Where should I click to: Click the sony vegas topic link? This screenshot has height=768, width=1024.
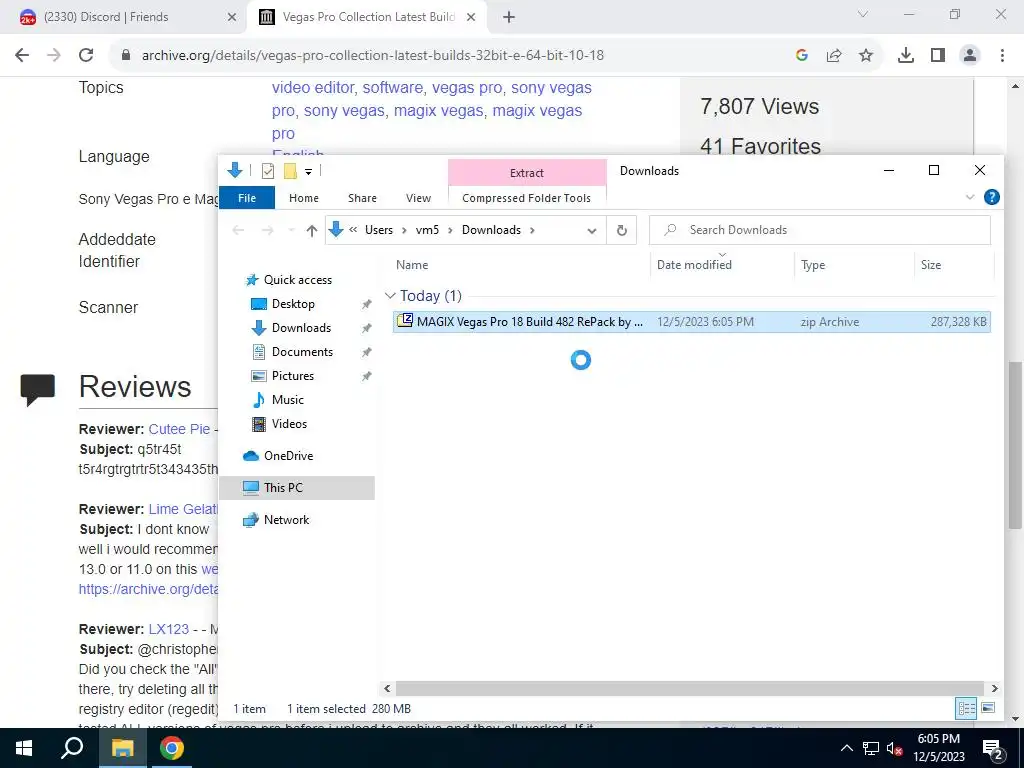pyautogui.click(x=344, y=110)
